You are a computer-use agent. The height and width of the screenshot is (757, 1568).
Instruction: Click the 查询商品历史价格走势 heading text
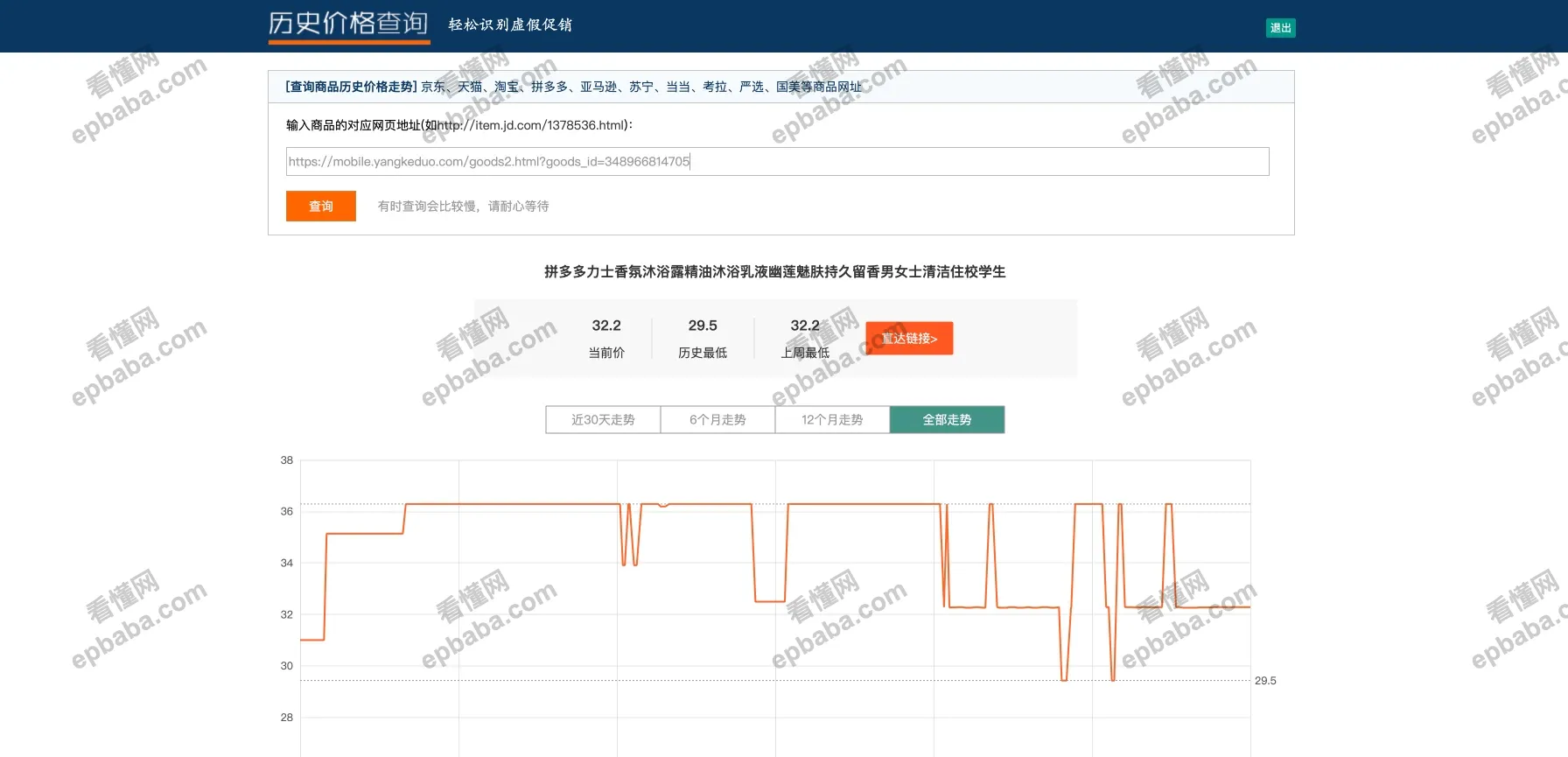tap(351, 87)
